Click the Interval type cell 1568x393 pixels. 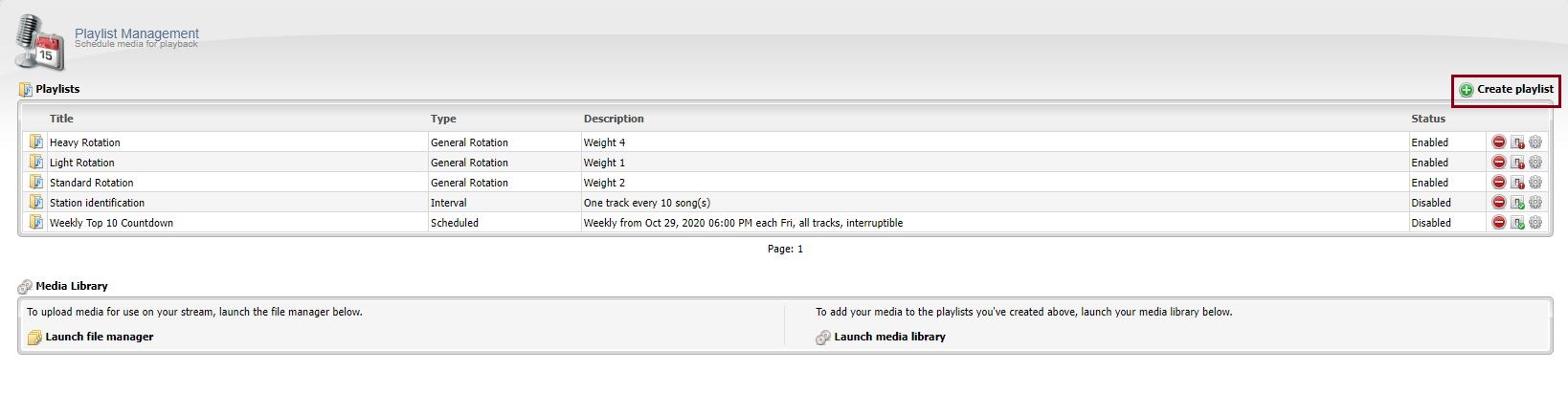pos(449,203)
